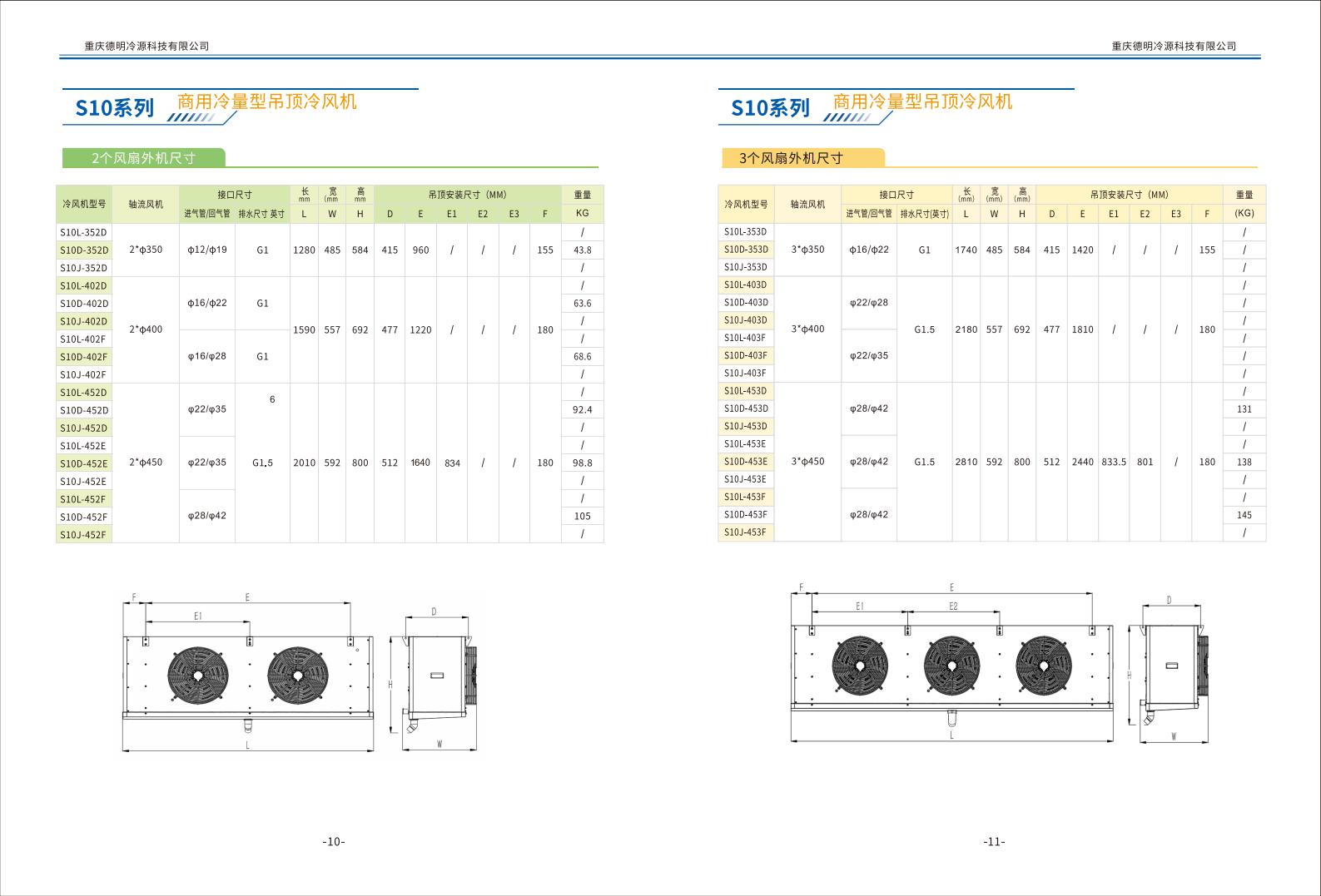Select the middle fan in the three-fan diagram
The width and height of the screenshot is (1321, 896).
point(951,665)
